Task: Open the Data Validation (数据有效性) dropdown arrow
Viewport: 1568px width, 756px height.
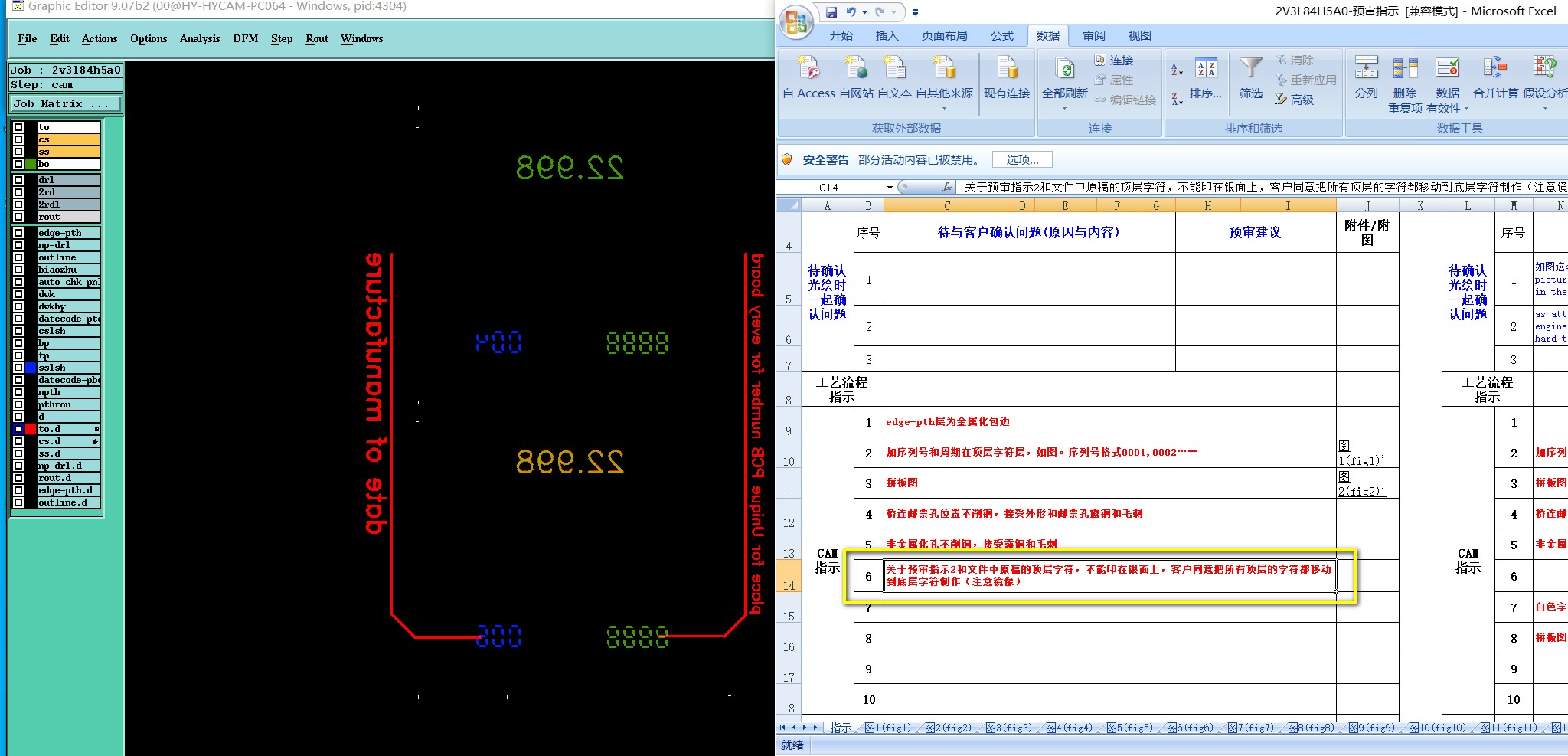Action: pyautogui.click(x=1466, y=109)
